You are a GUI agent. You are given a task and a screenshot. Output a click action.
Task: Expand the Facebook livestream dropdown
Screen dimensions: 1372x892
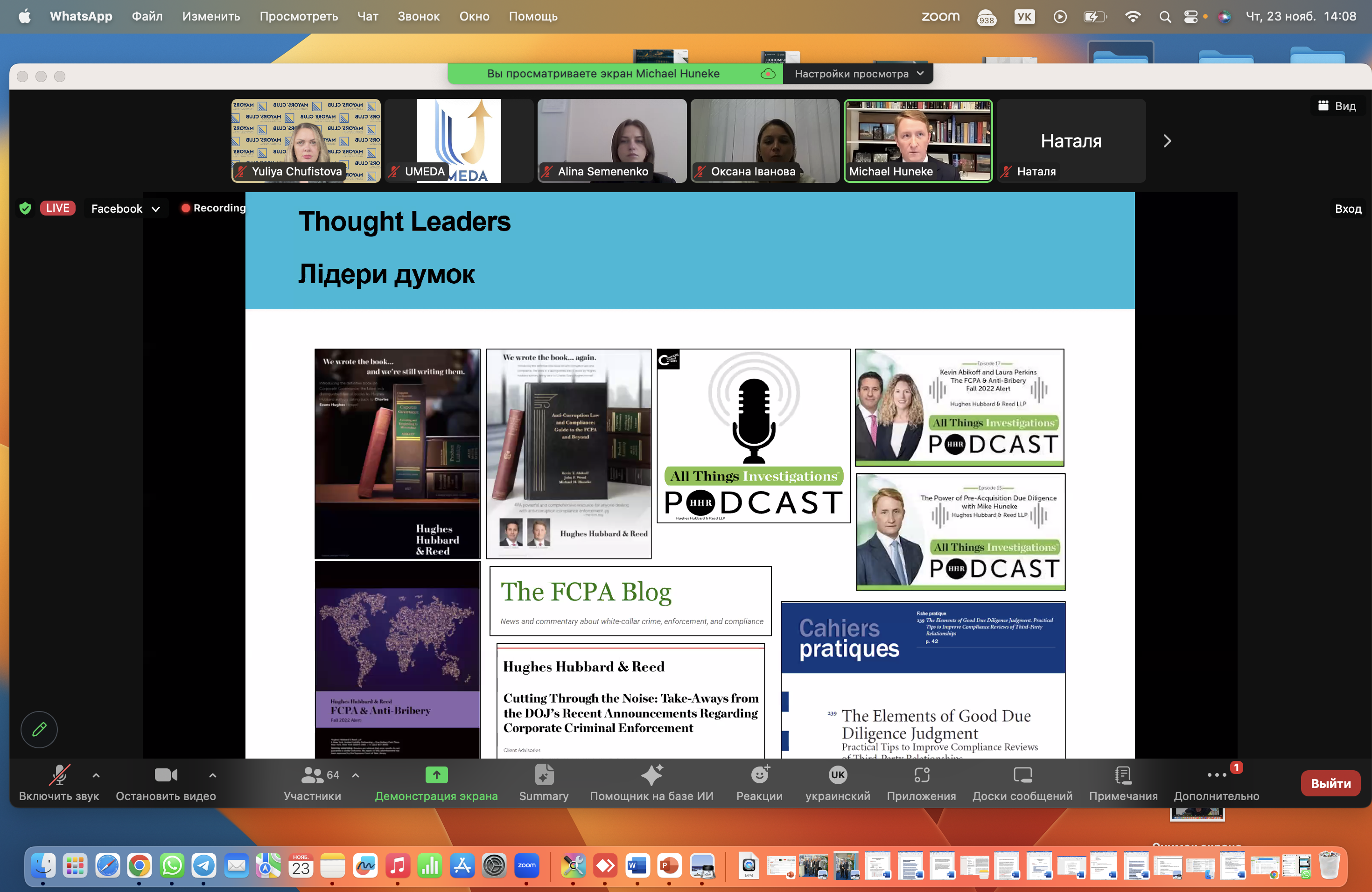pyautogui.click(x=126, y=209)
